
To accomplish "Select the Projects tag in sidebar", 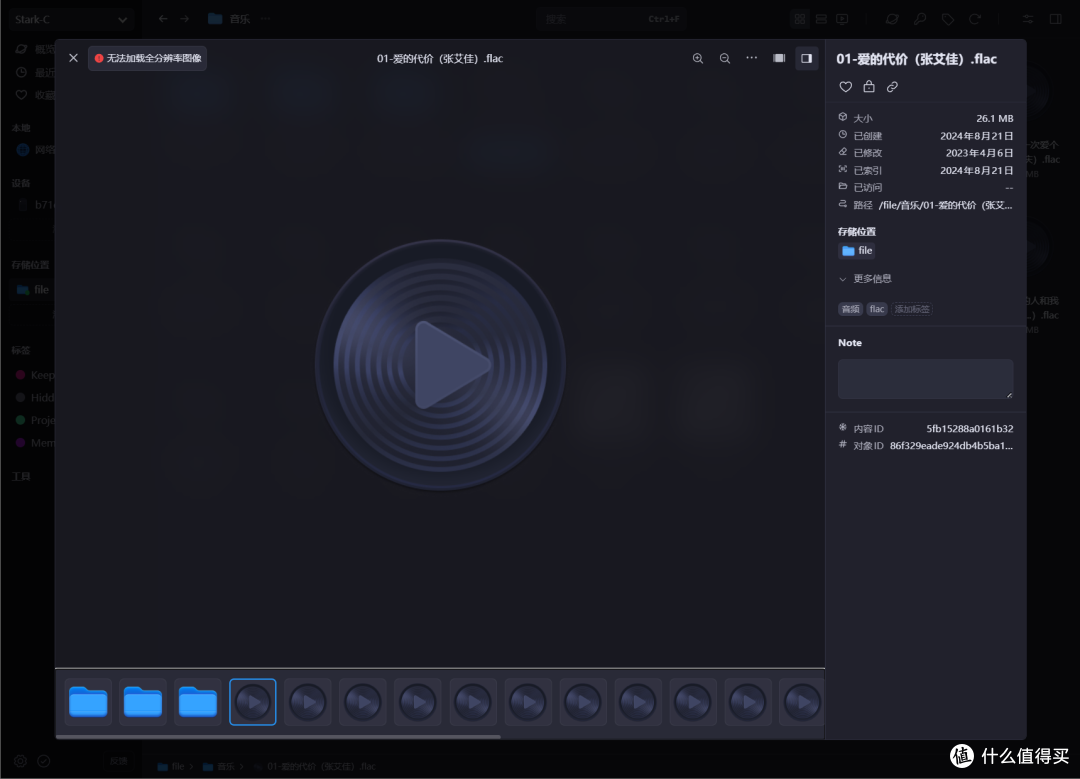I will [33, 420].
